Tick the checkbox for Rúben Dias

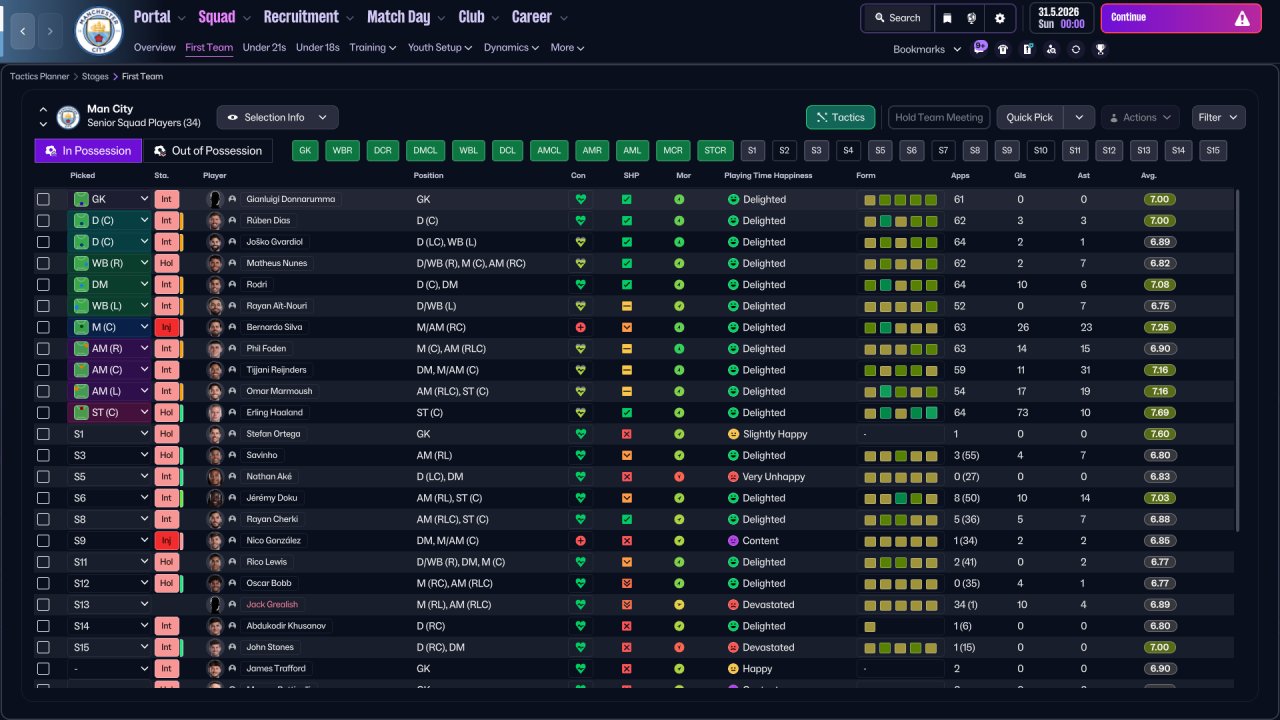point(43,220)
